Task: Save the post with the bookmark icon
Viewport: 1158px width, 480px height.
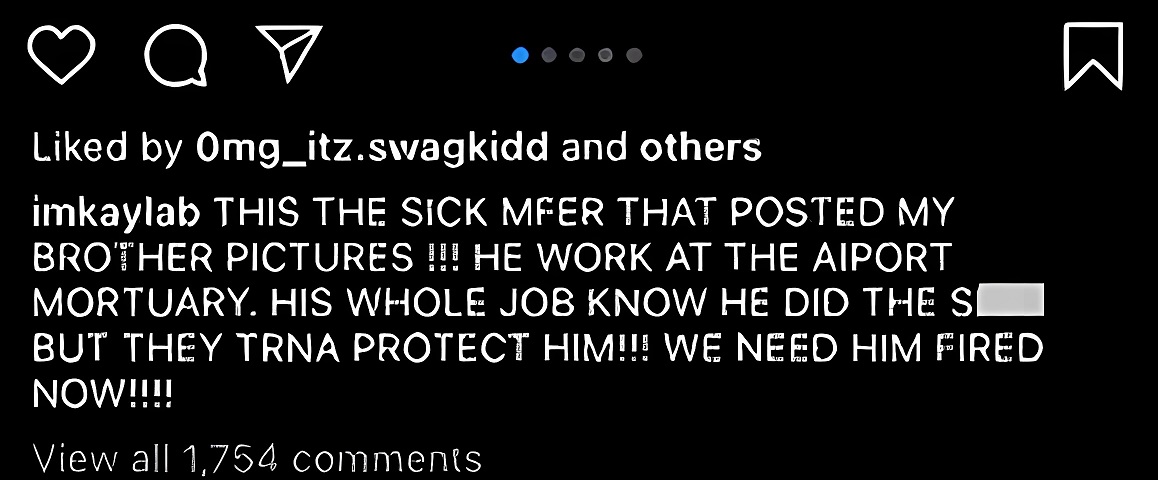Action: coord(1093,56)
